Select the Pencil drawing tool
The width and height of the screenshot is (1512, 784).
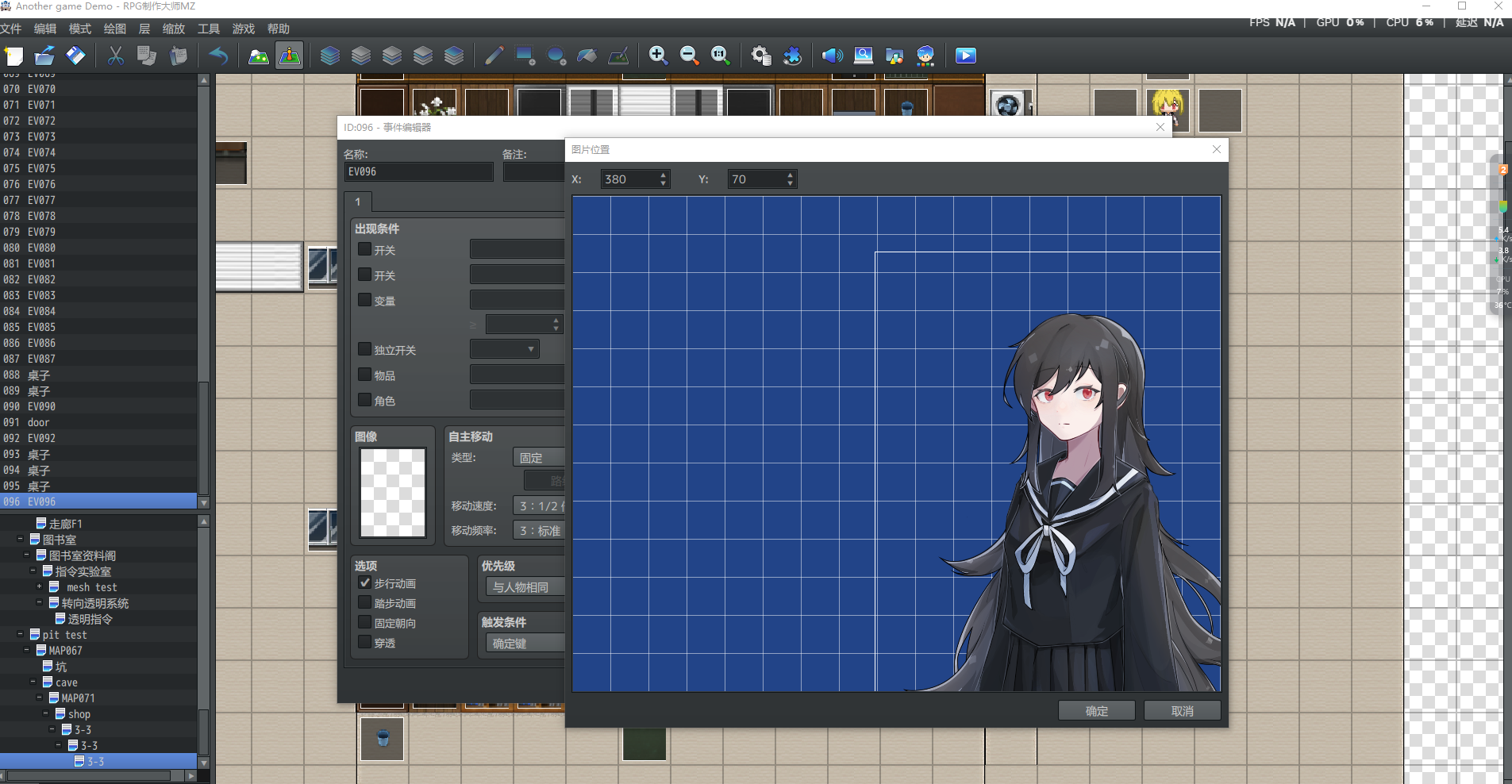click(494, 56)
